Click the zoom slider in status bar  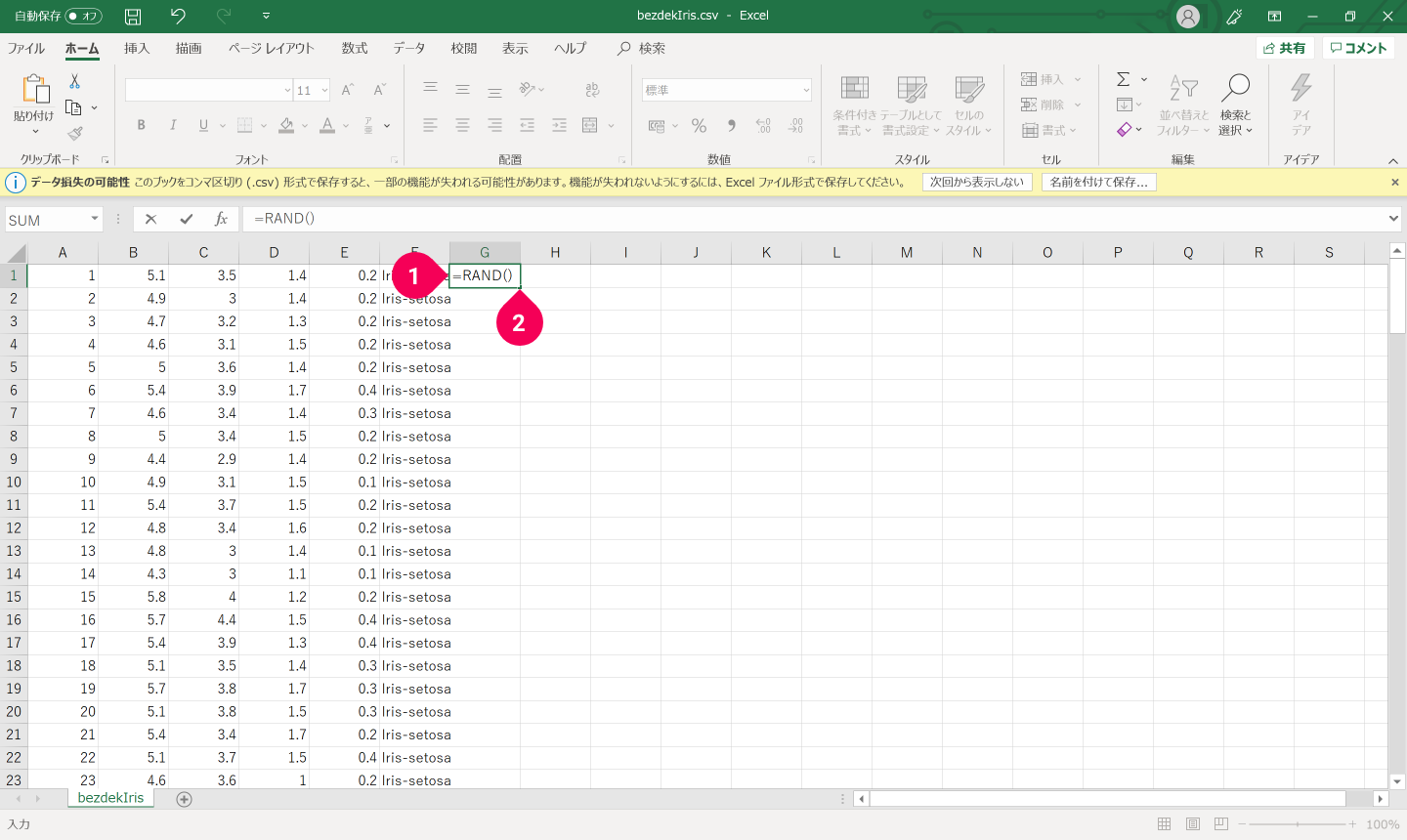(x=1298, y=824)
